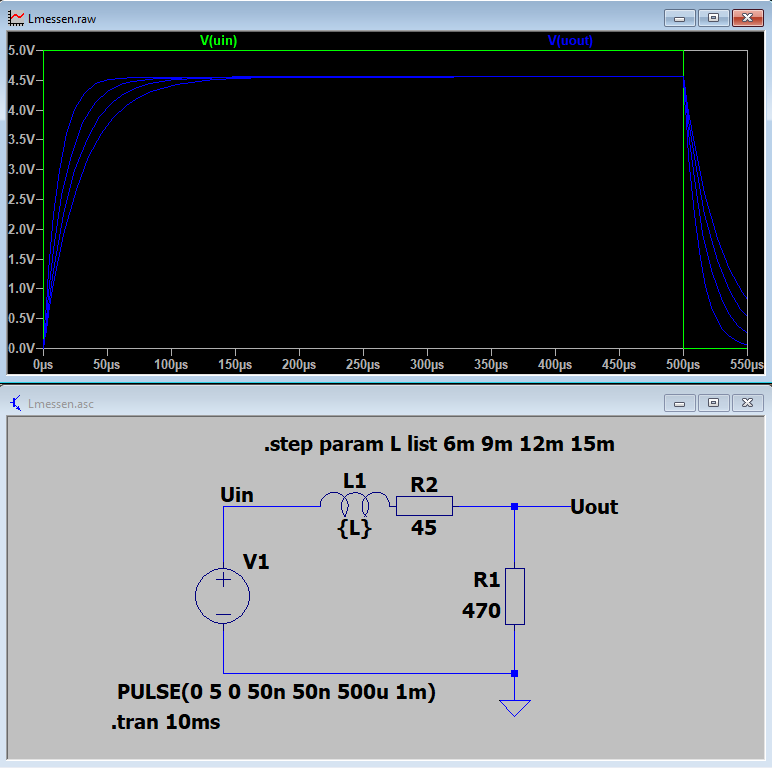Click the junction node near Uout
The height and width of the screenshot is (768, 772).
coord(515,507)
